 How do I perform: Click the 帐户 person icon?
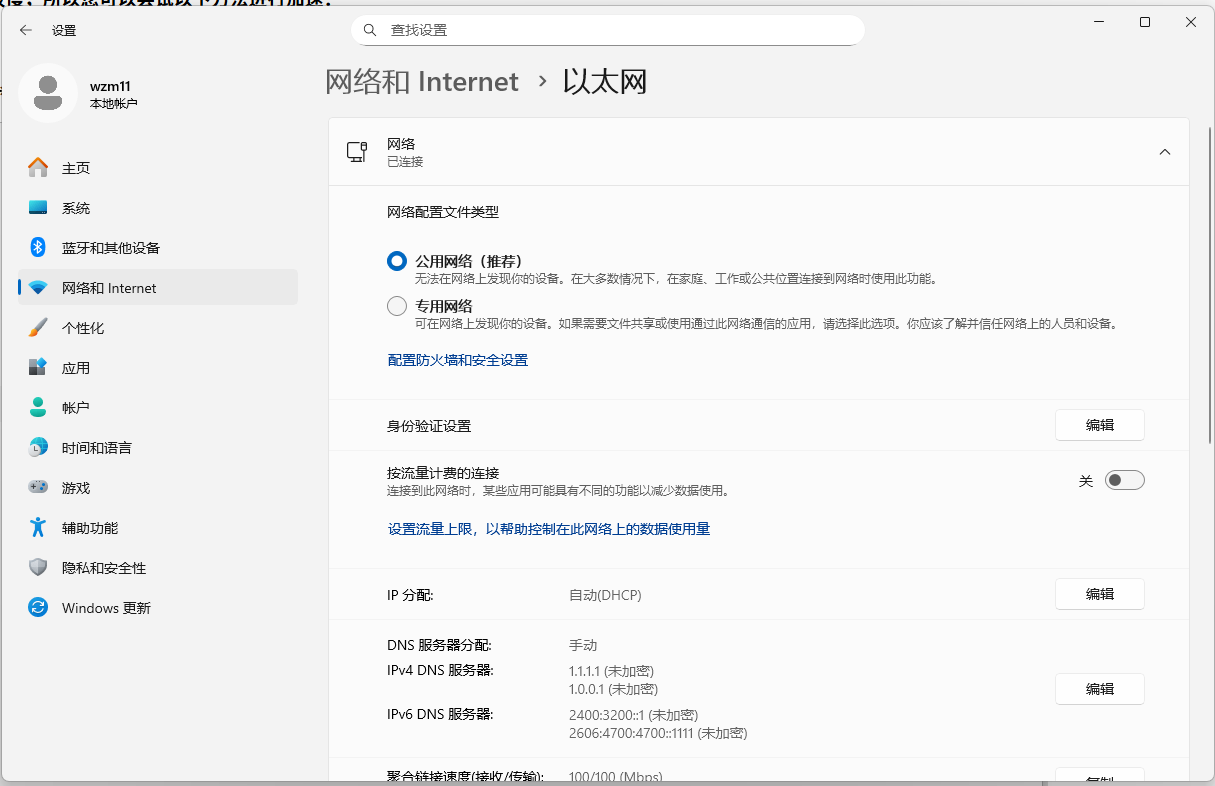point(37,407)
